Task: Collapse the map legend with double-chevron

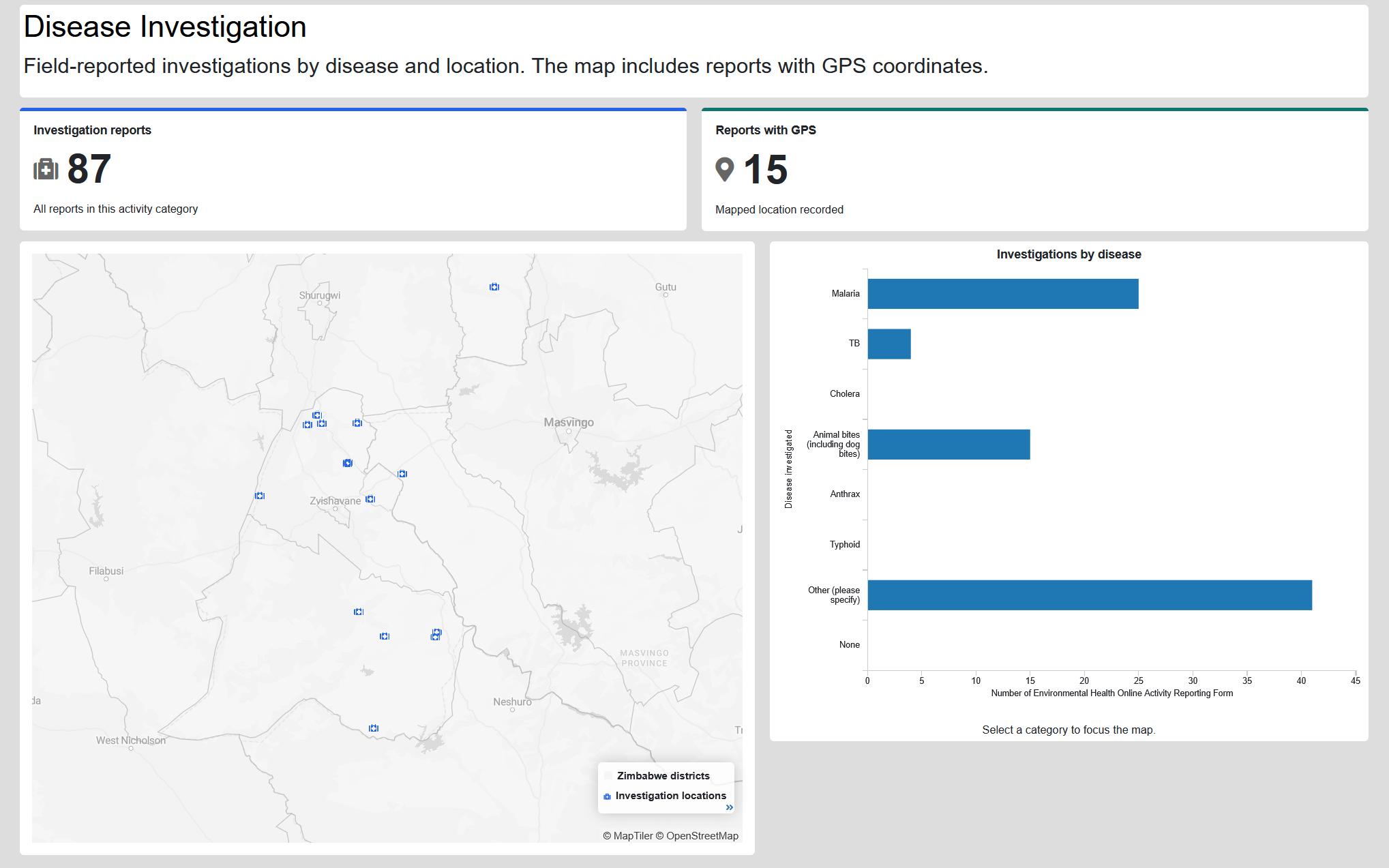Action: point(730,807)
